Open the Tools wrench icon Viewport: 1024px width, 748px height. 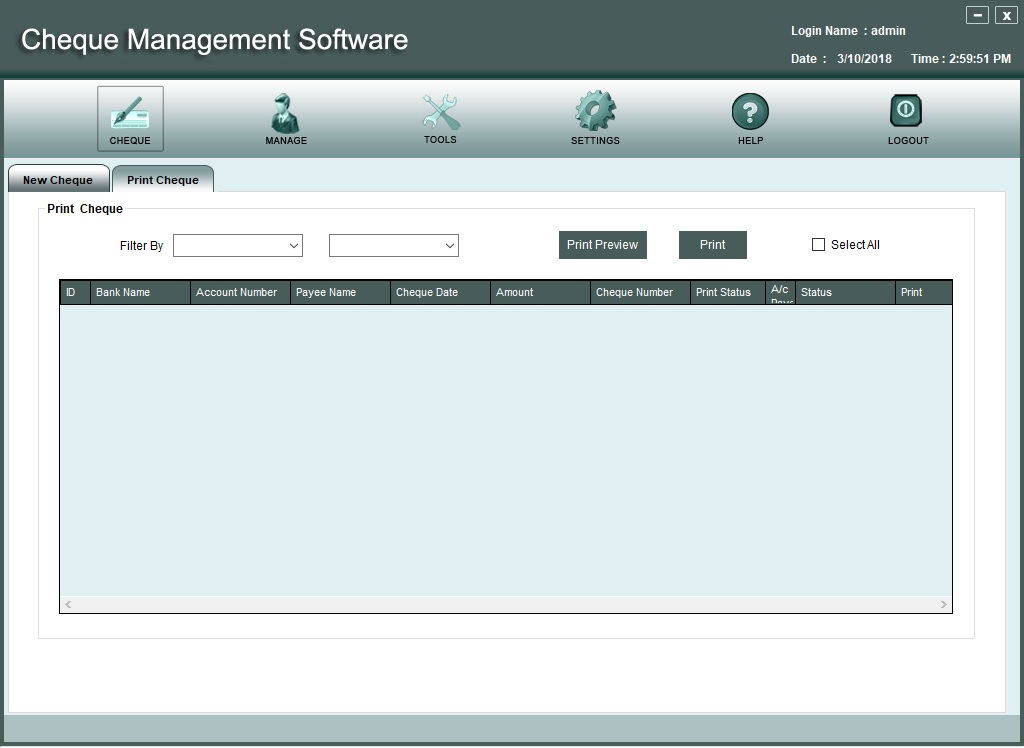[x=440, y=112]
